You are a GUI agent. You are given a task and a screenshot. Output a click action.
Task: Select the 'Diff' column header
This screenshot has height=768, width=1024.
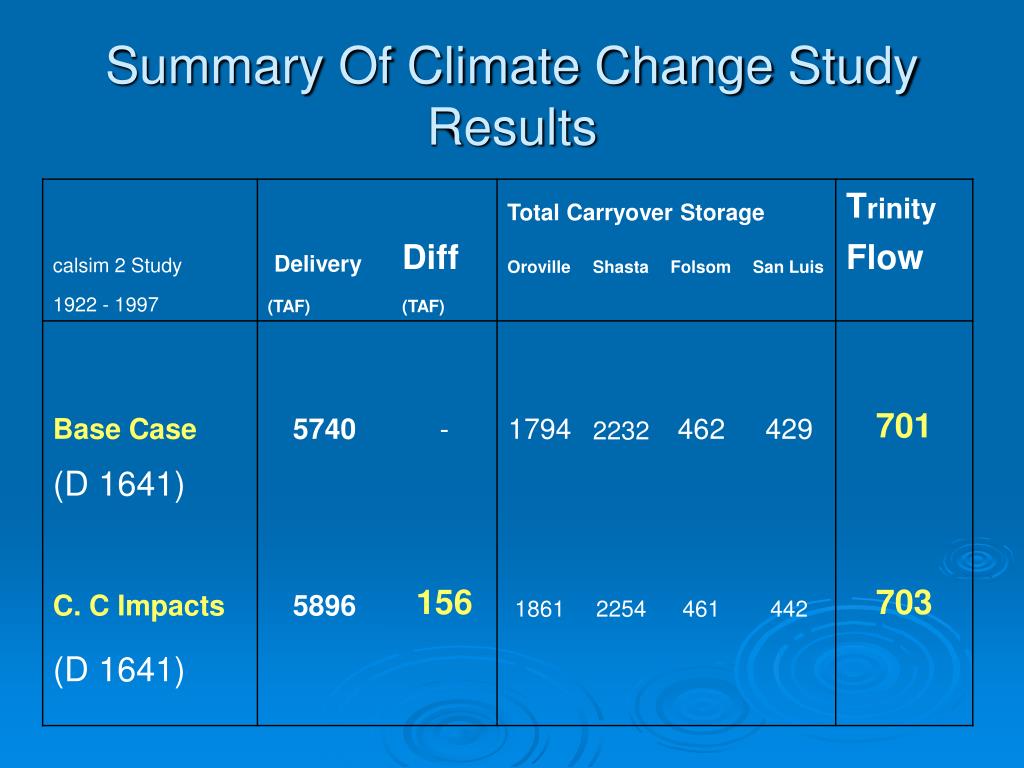click(430, 257)
